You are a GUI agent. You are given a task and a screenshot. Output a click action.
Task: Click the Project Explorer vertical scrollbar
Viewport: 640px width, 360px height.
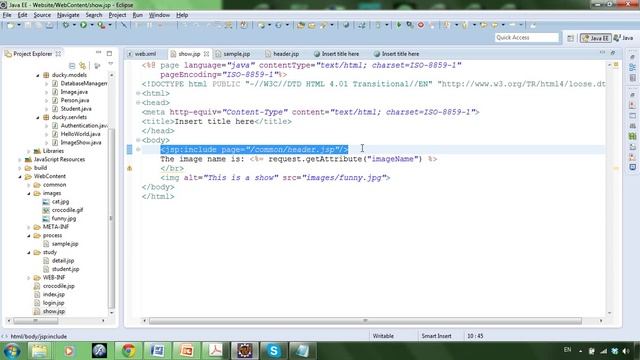pyautogui.click(x=111, y=218)
